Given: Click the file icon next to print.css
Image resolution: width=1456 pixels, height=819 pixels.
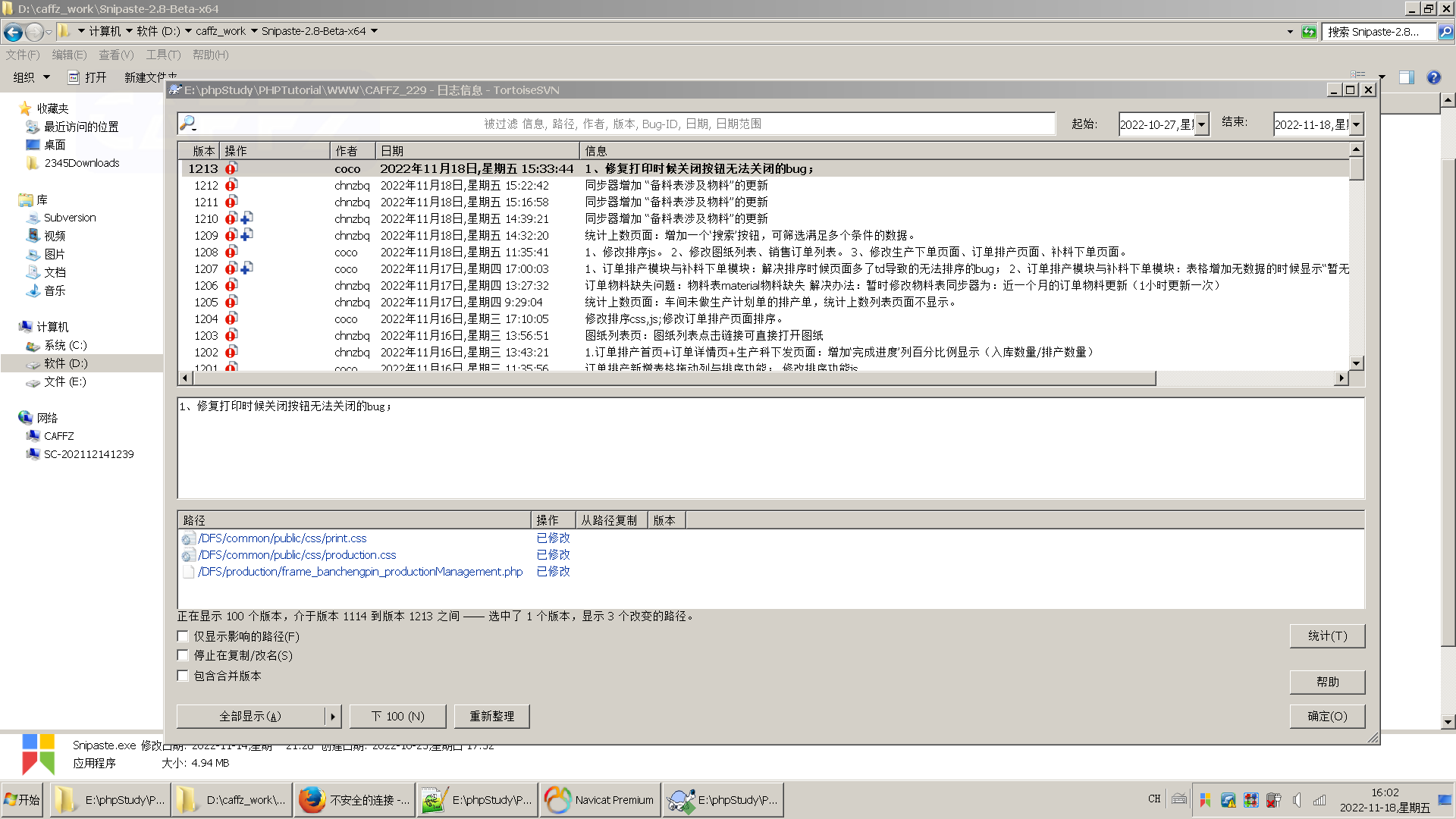Looking at the screenshot, I should tap(187, 538).
